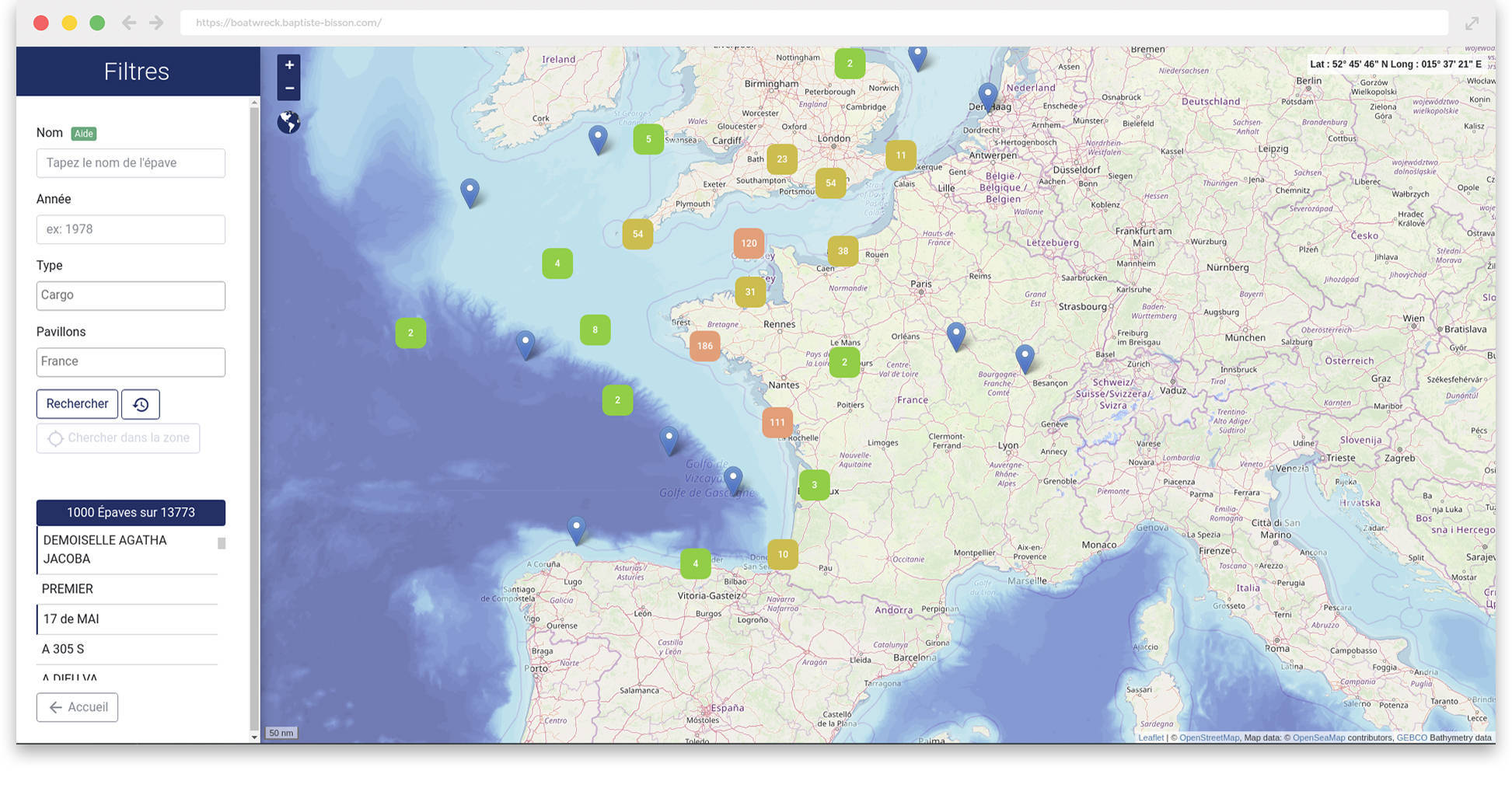The height and width of the screenshot is (788, 1512).
Task: Click the results list scrollbar
Action: point(222,542)
